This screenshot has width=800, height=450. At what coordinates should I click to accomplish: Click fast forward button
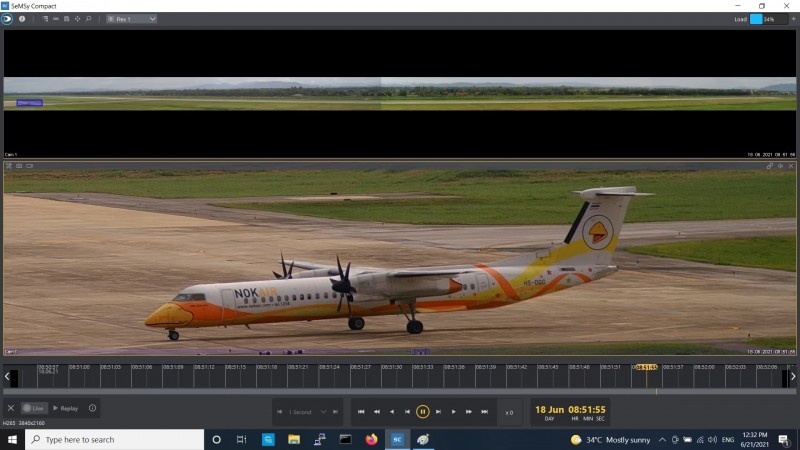click(x=469, y=412)
